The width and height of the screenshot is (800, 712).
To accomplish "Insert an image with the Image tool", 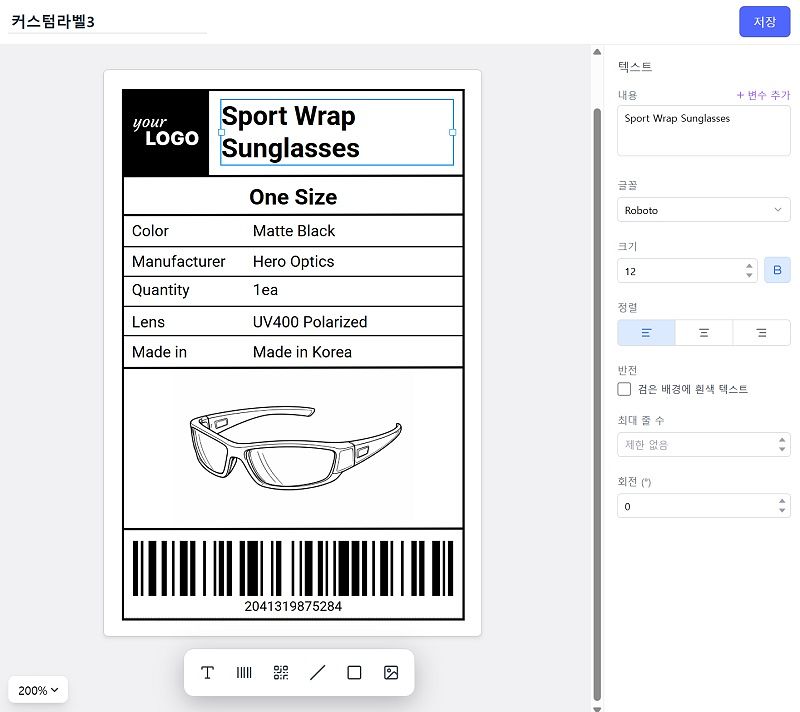I will [391, 673].
